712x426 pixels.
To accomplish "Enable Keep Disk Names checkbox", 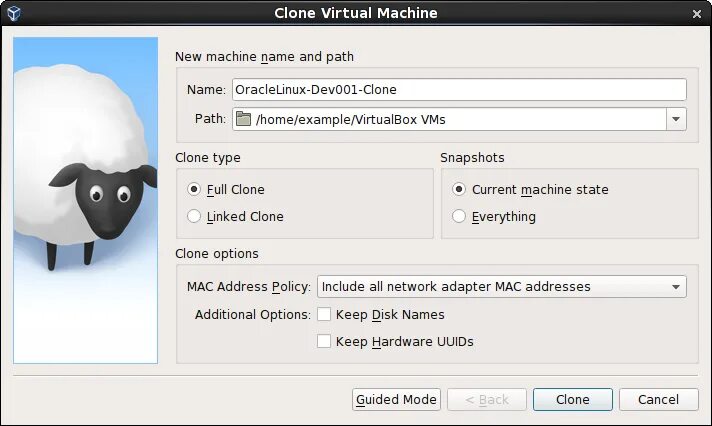I will (324, 314).
